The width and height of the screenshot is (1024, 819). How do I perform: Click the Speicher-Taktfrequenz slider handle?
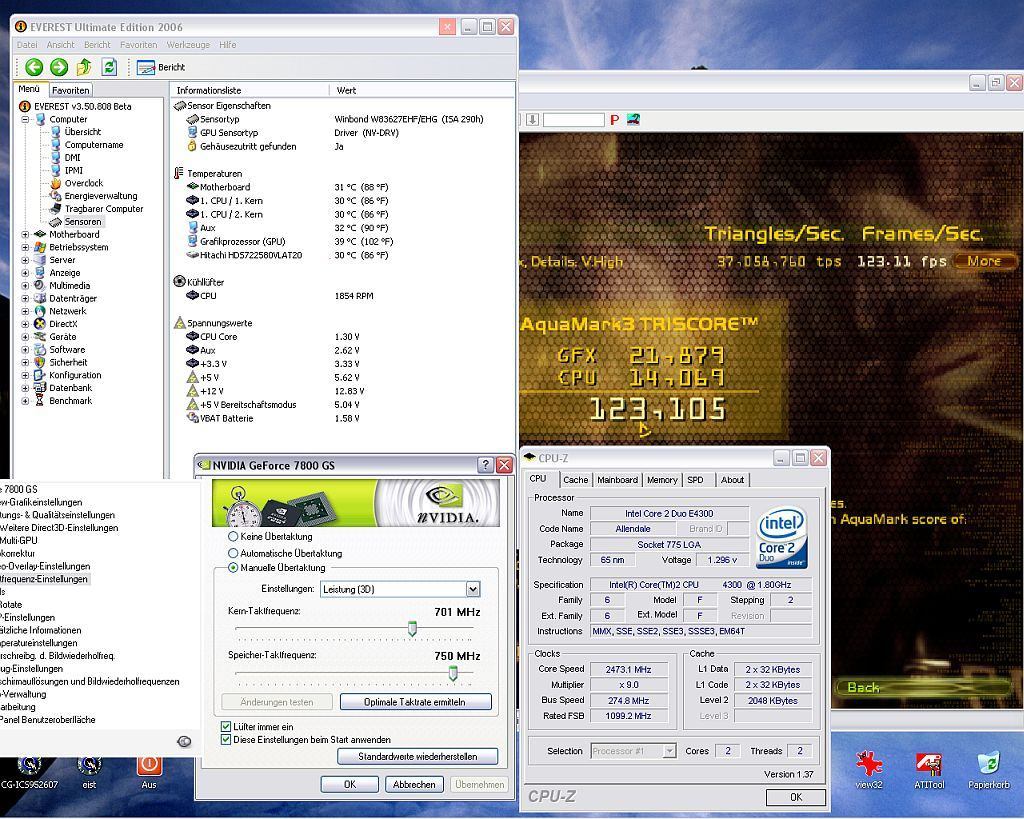[x=453, y=673]
